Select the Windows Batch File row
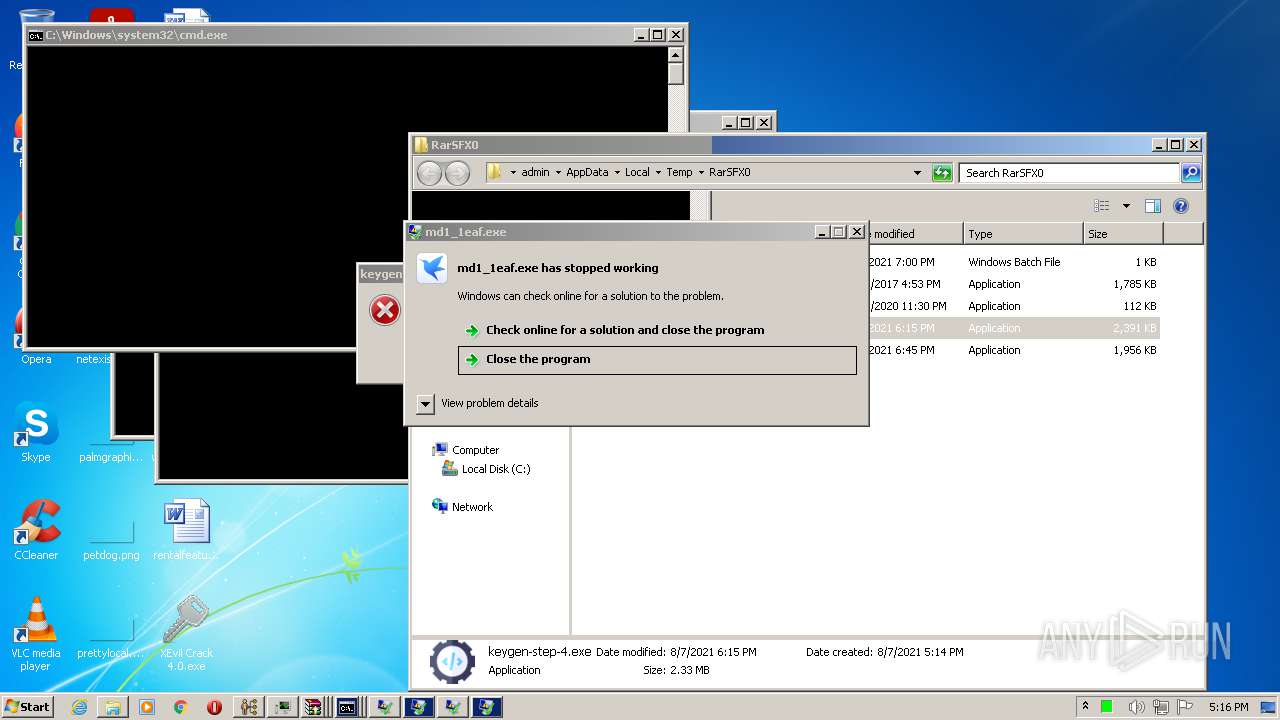 [x=1013, y=262]
